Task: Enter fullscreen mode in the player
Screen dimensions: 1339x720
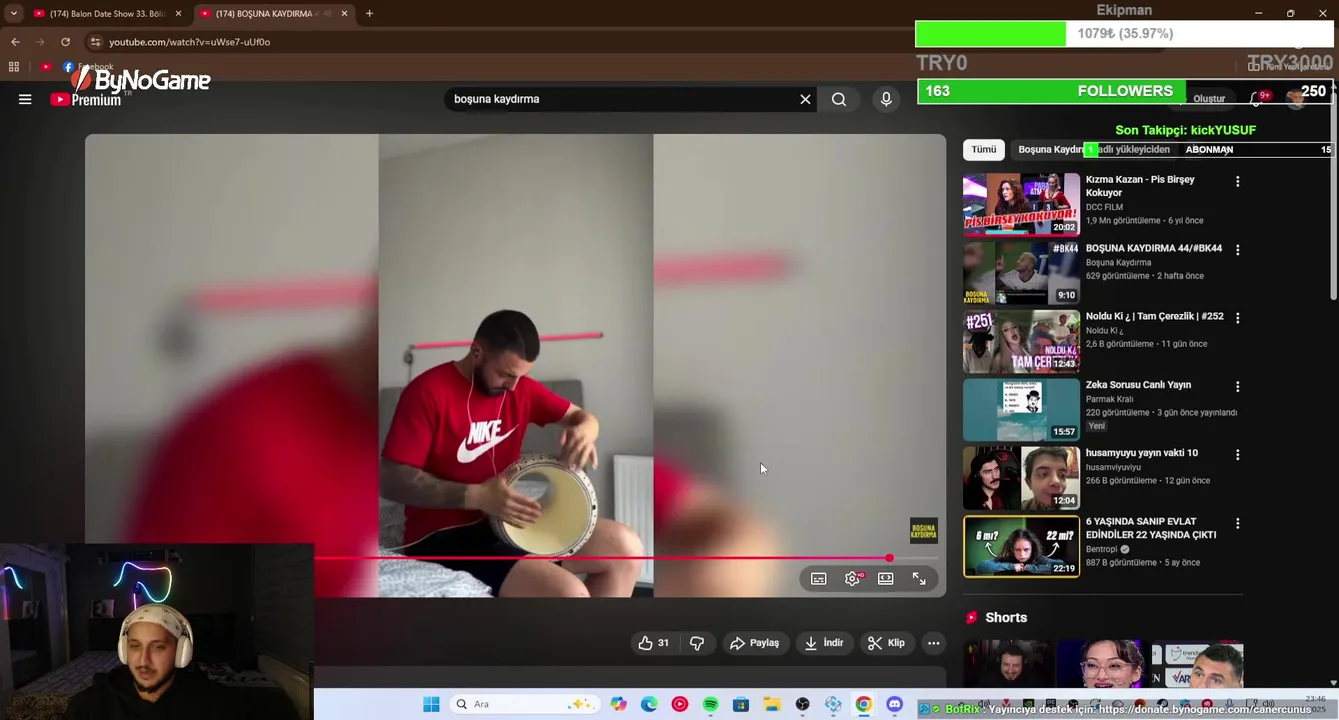Action: (x=919, y=578)
